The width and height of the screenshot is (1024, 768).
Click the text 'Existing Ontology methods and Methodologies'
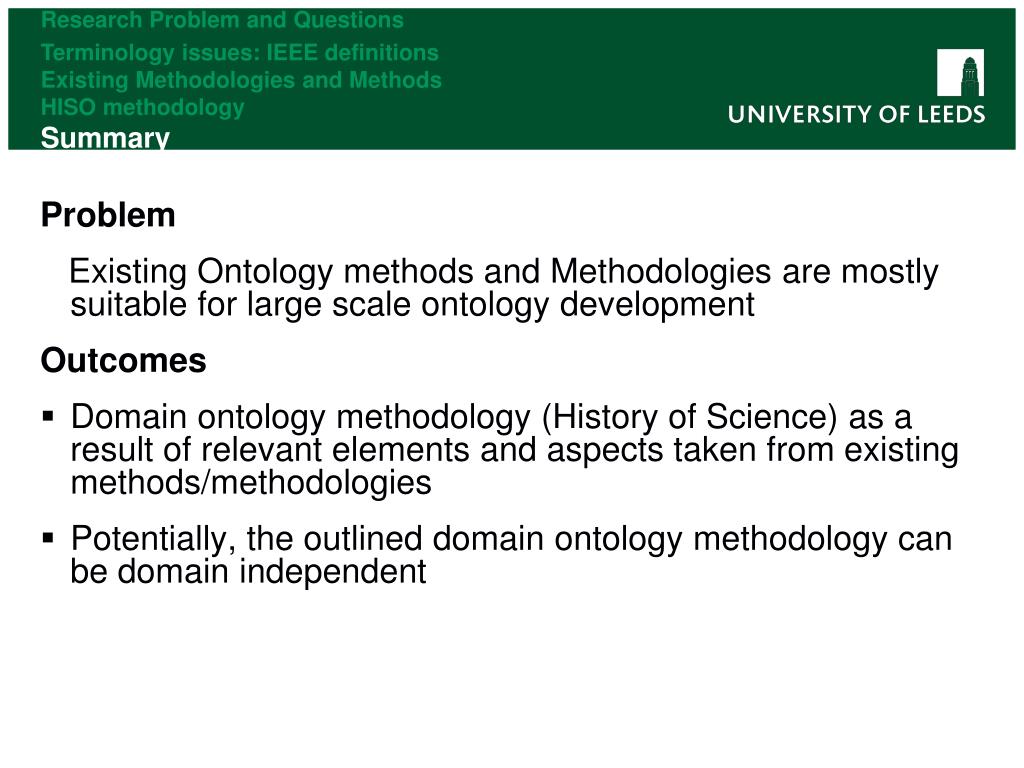[420, 272]
